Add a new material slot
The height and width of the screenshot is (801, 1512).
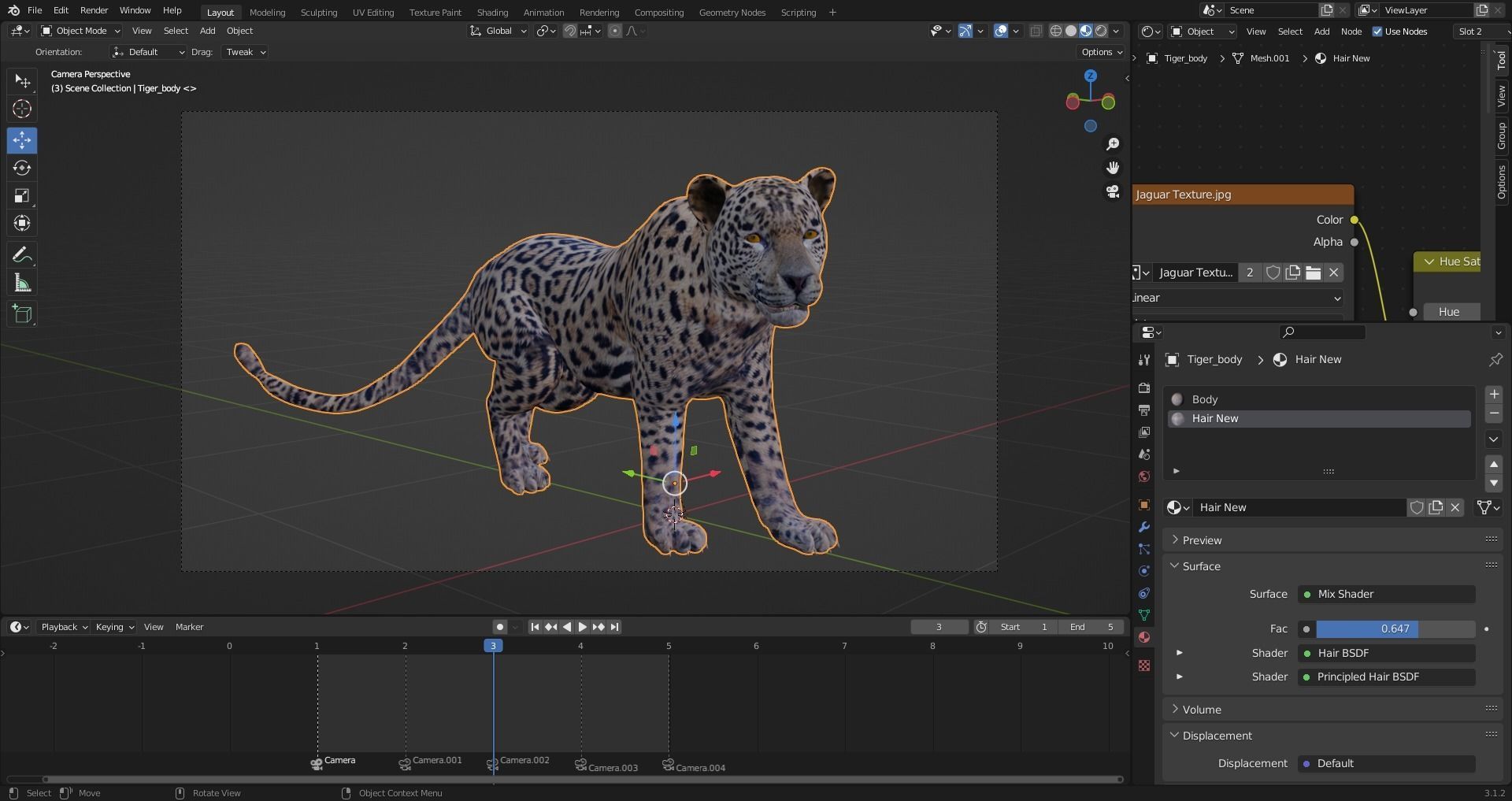1494,395
